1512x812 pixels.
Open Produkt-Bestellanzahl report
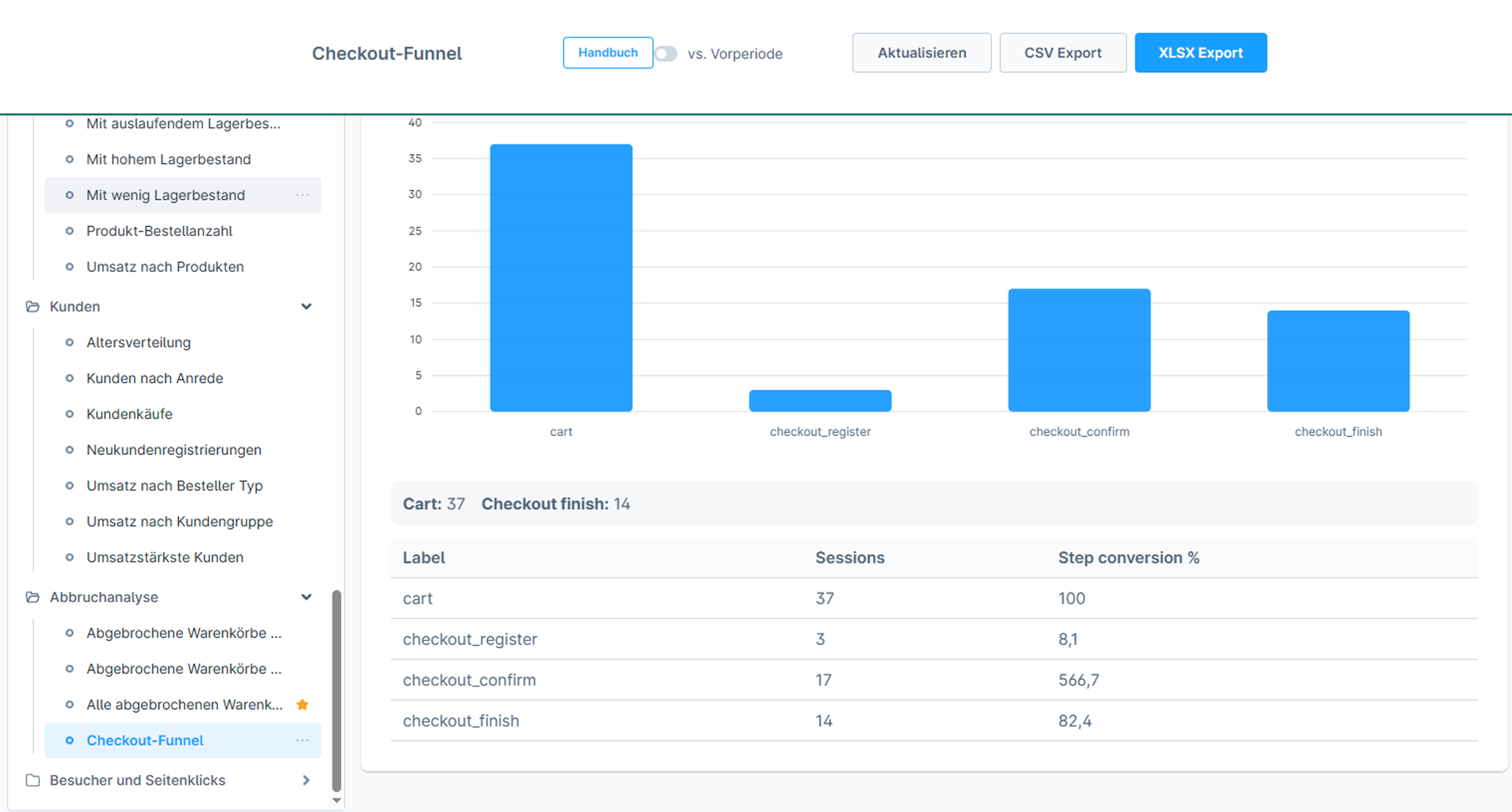159,231
